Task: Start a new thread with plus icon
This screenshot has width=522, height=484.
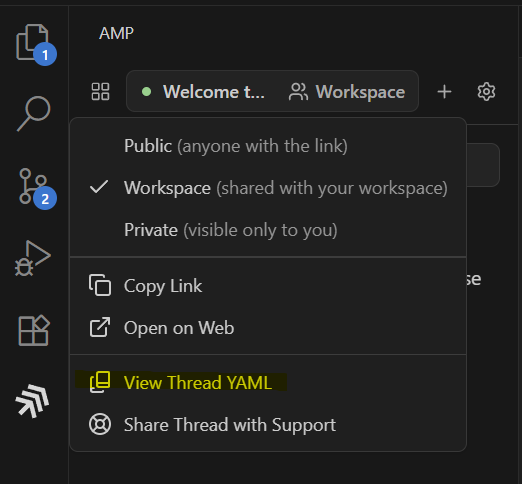Action: [444, 92]
